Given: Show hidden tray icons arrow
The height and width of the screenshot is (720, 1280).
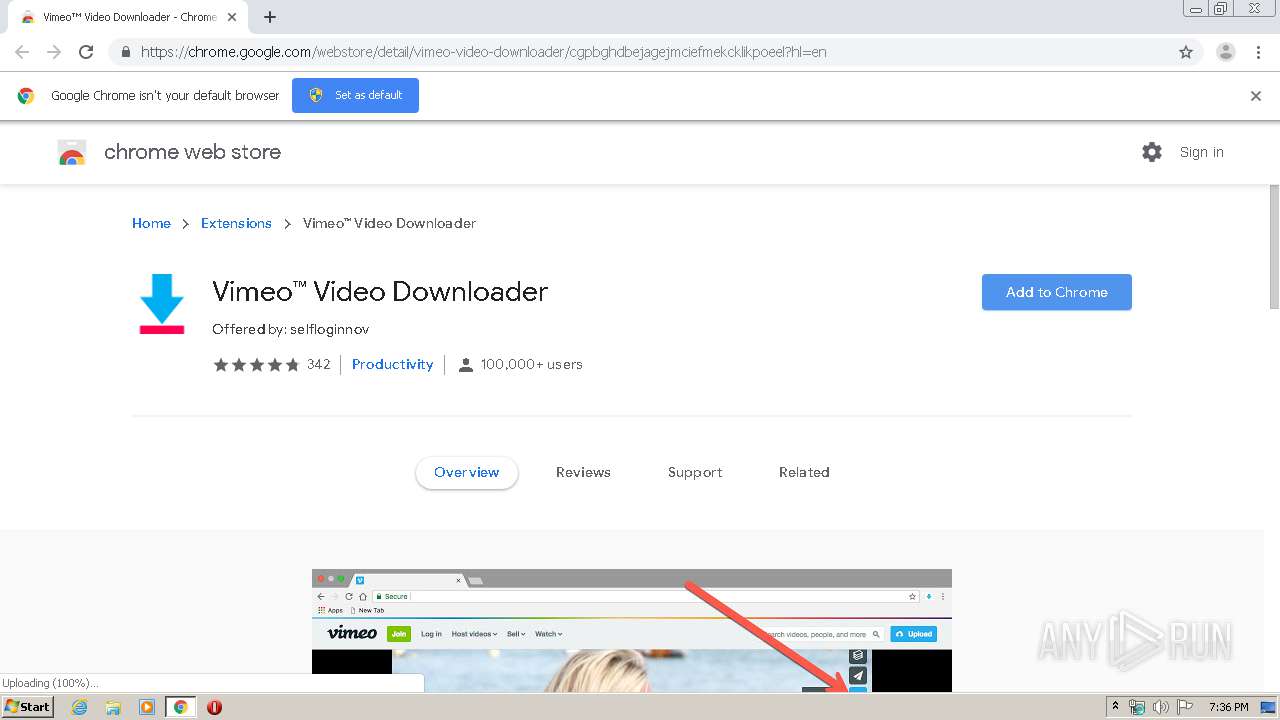Looking at the screenshot, I should click(1115, 707).
